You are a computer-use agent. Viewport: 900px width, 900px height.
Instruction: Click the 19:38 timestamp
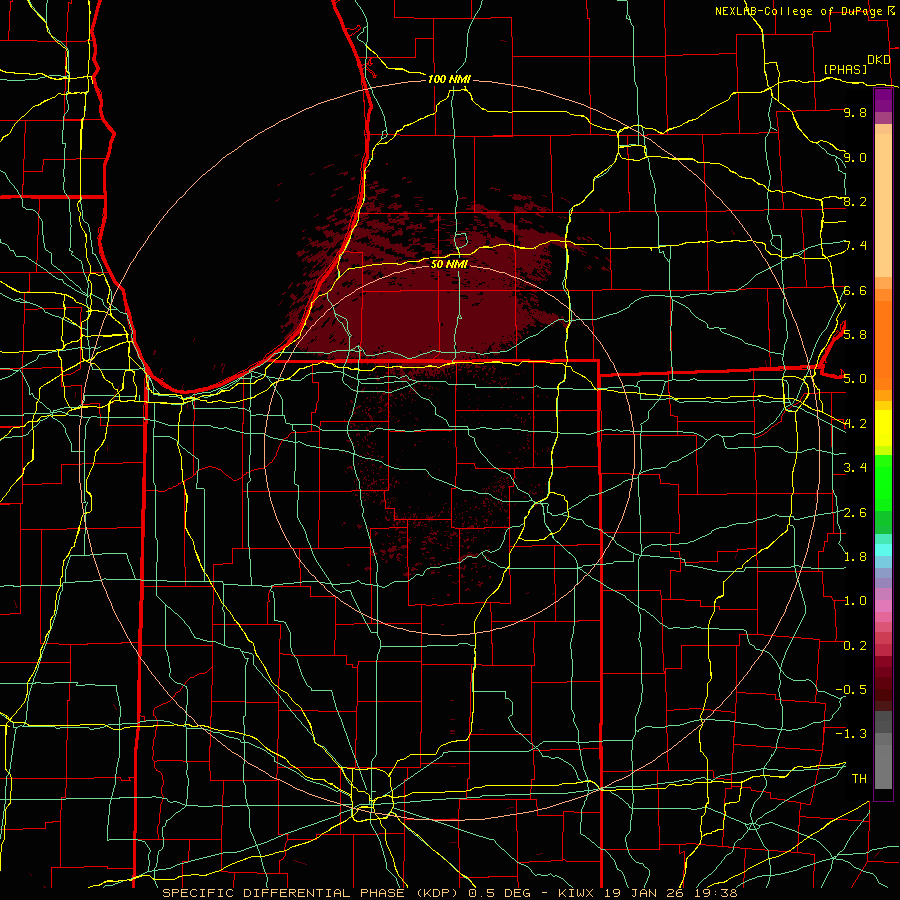(715, 893)
